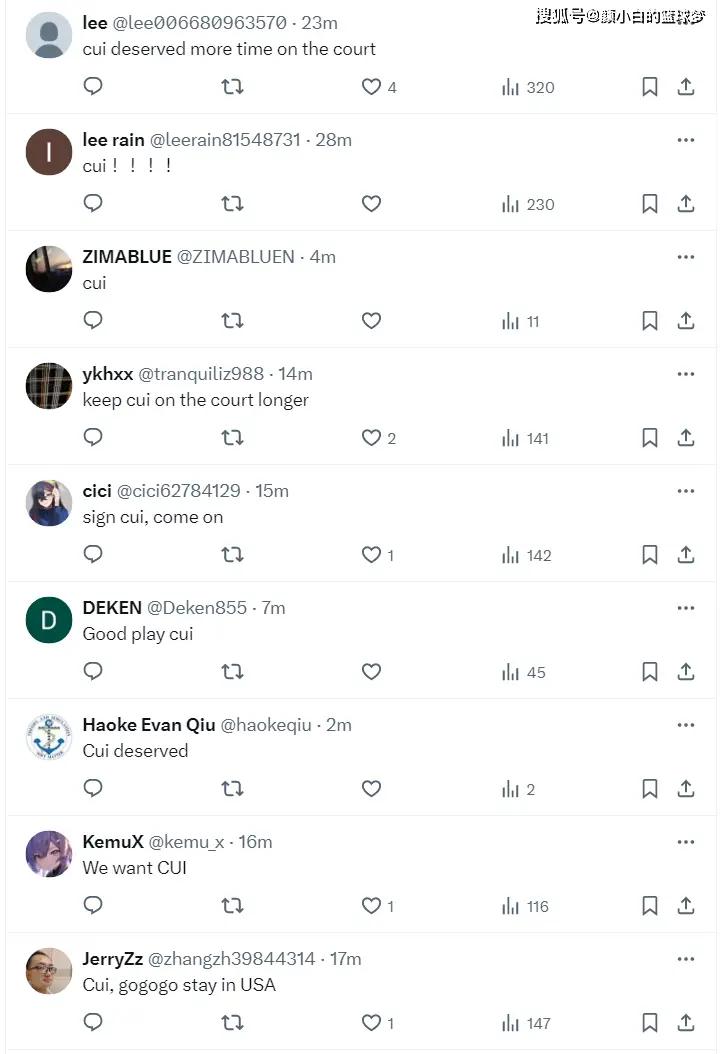The image size is (720, 1054).
Task: Open ZIMABLUE's profile from the display name
Action: point(127,257)
